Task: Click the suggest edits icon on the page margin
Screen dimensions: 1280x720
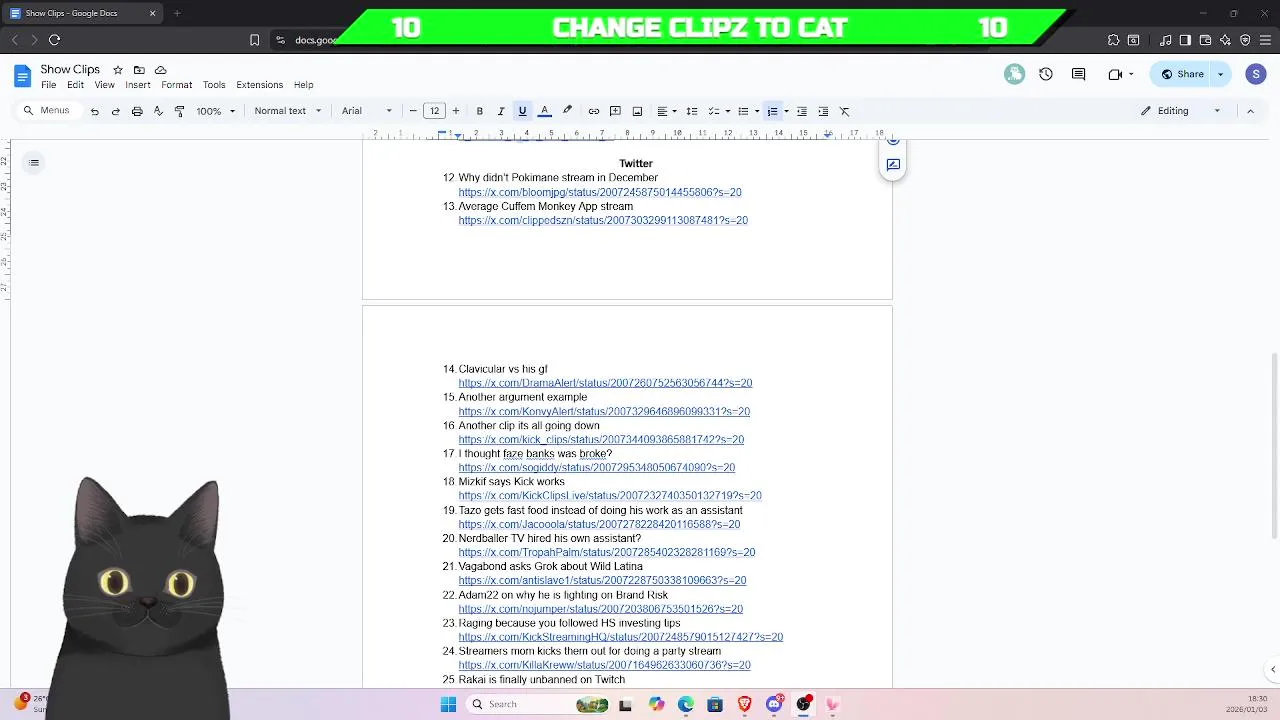Action: tap(893, 164)
